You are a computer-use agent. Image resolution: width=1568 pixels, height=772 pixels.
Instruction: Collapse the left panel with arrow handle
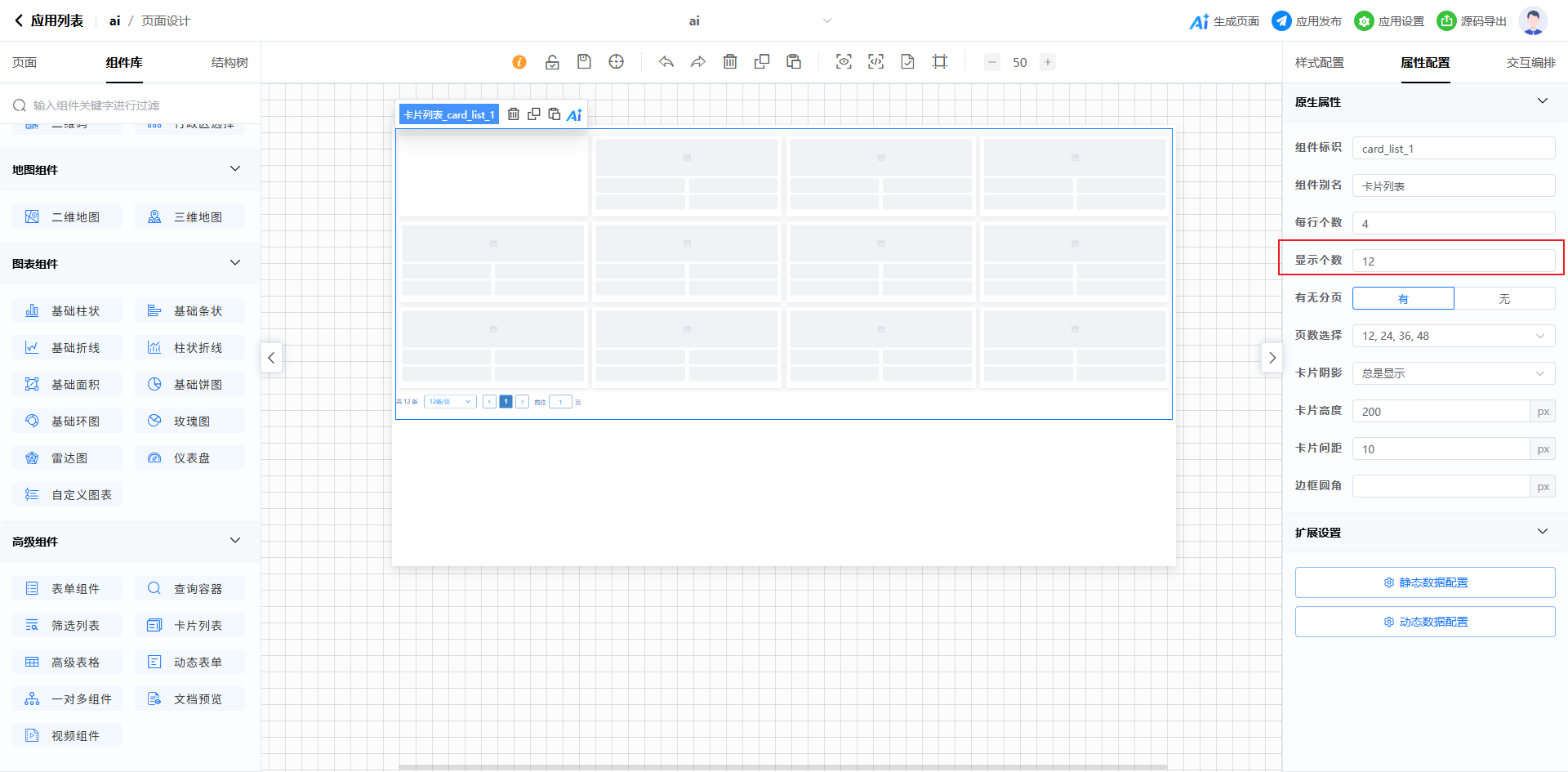click(271, 358)
